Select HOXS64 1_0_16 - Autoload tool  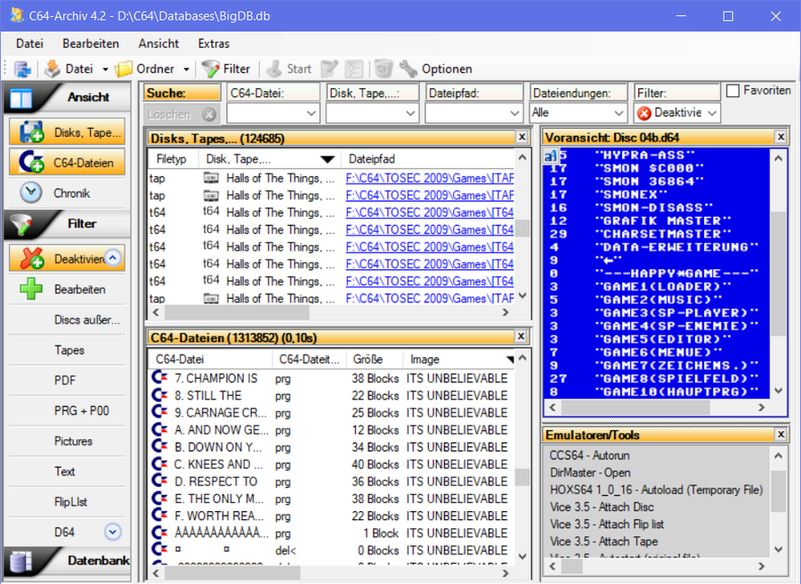point(656,489)
